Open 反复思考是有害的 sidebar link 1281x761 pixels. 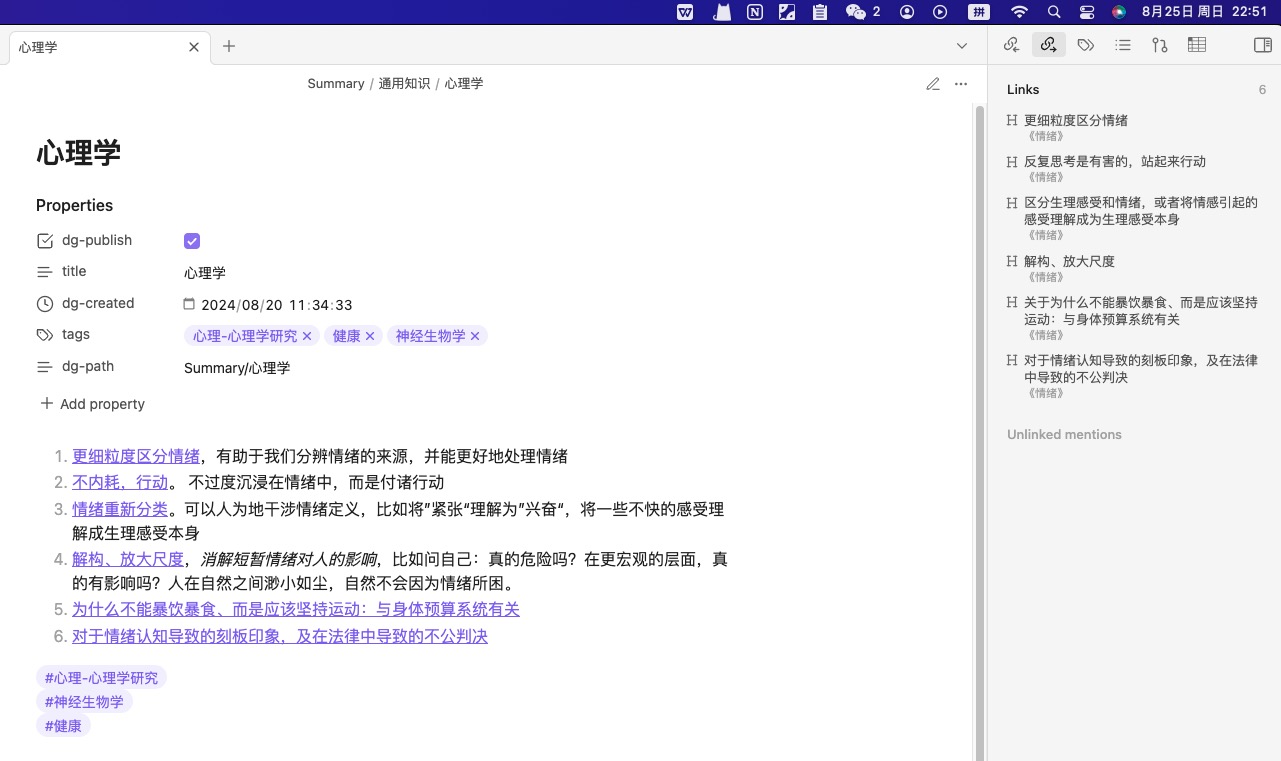coord(1115,162)
